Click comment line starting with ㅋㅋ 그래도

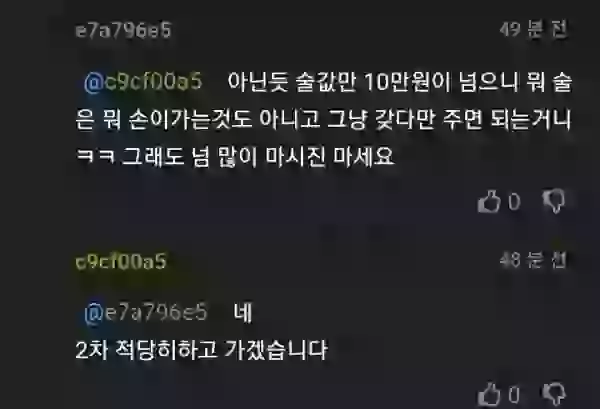(x=235, y=156)
